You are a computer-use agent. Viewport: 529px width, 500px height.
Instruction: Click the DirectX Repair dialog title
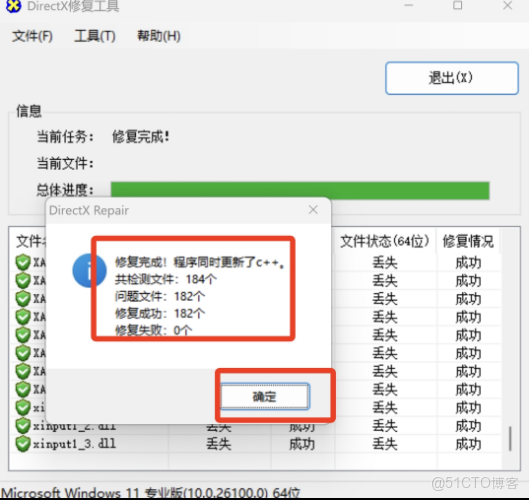click(x=89, y=210)
